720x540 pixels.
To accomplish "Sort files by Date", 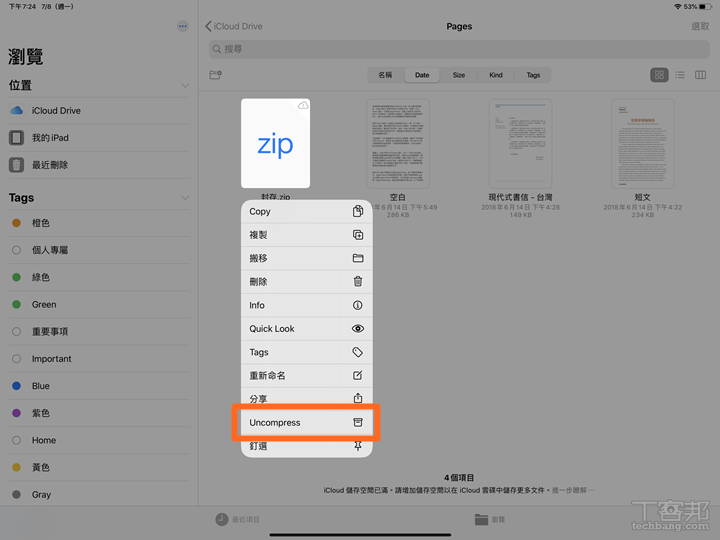I will tap(422, 75).
